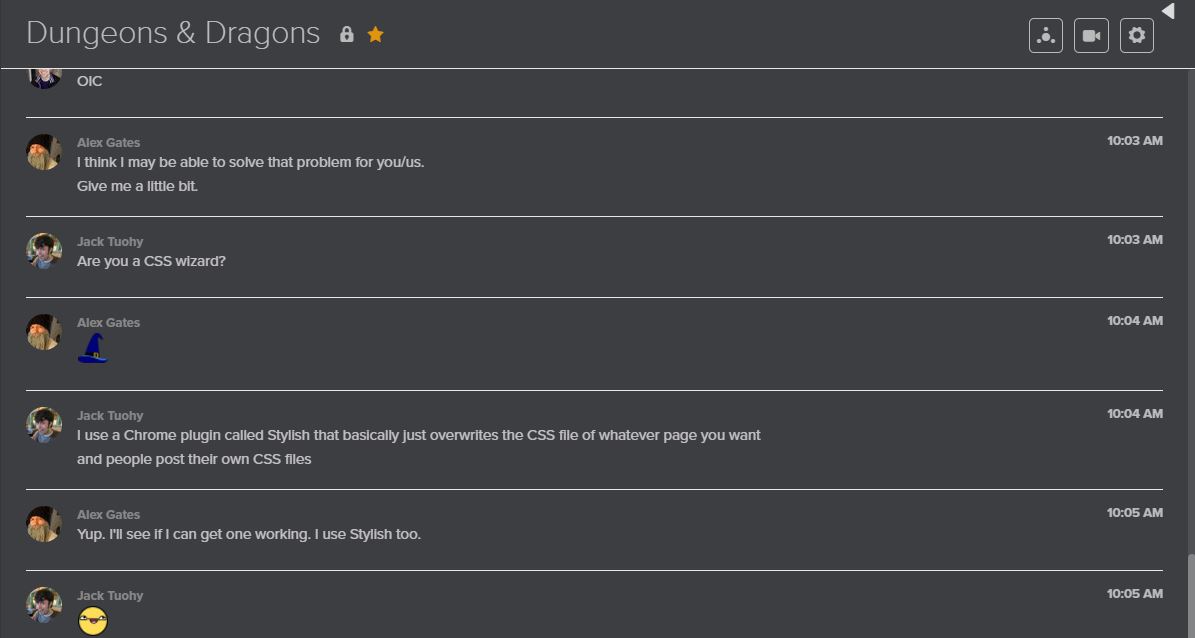Click the yellow smiley emoticon at bottom
The image size is (1195, 638).
point(93,621)
